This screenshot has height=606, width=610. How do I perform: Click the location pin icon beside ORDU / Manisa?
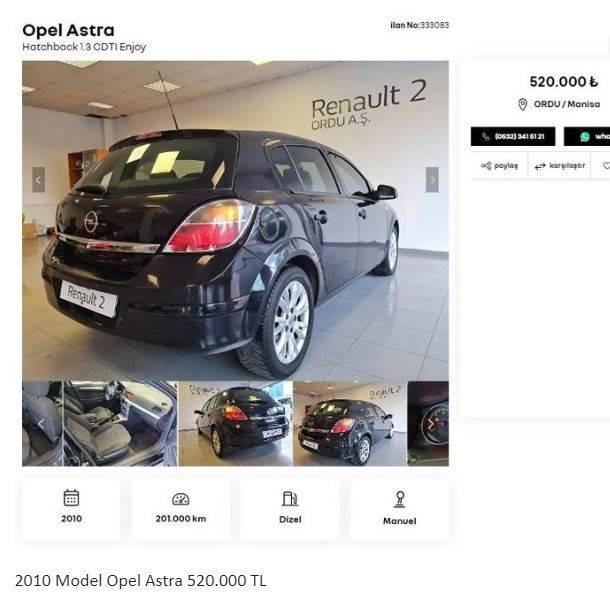[x=522, y=104]
